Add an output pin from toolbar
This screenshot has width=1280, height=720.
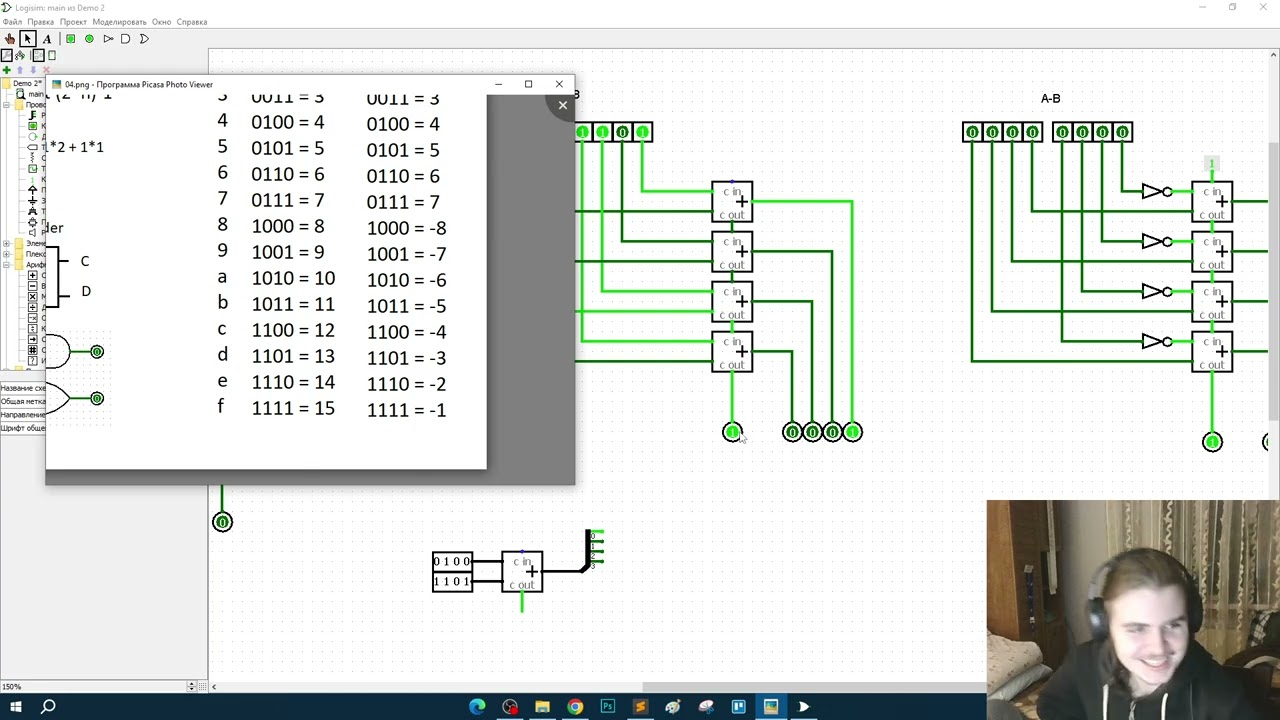click(89, 39)
